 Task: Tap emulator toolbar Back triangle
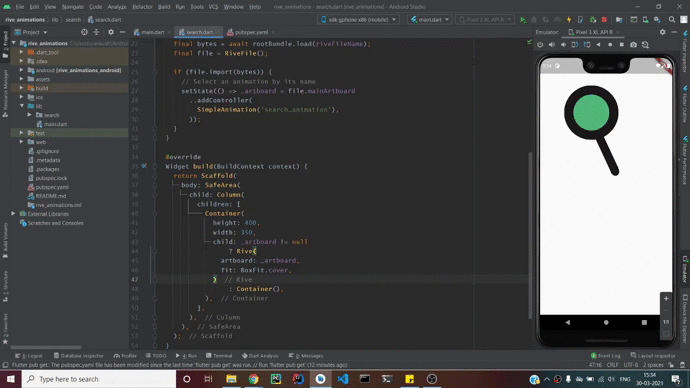tap(598, 45)
